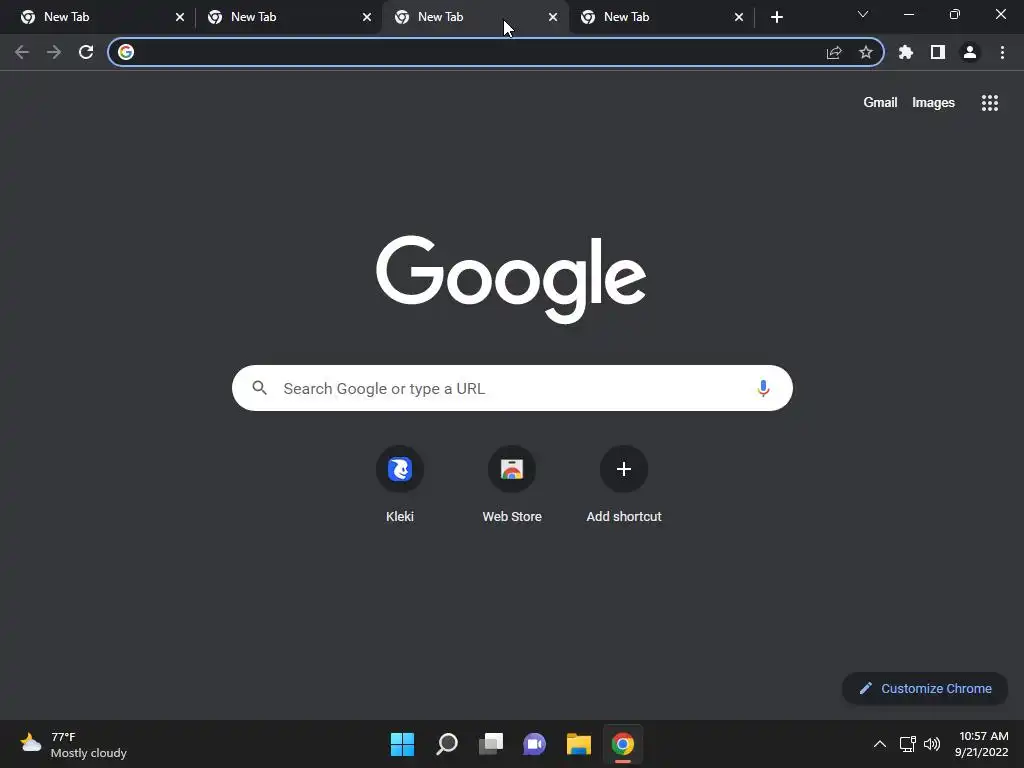The height and width of the screenshot is (768, 1024).
Task: Close the fourth New Tab
Action: pyautogui.click(x=739, y=17)
